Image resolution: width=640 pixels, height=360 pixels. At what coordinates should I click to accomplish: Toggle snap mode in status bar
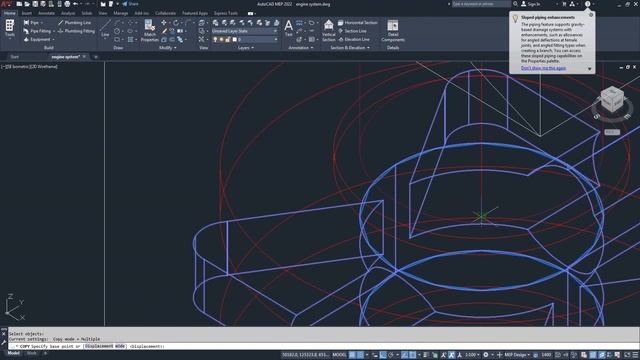click(360, 355)
